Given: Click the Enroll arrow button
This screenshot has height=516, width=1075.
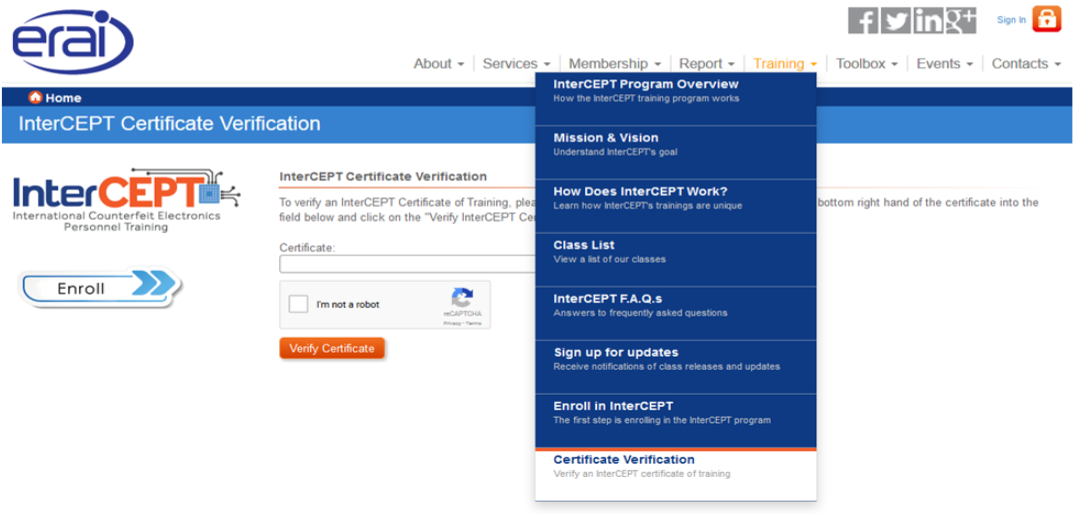Looking at the screenshot, I should pos(100,288).
